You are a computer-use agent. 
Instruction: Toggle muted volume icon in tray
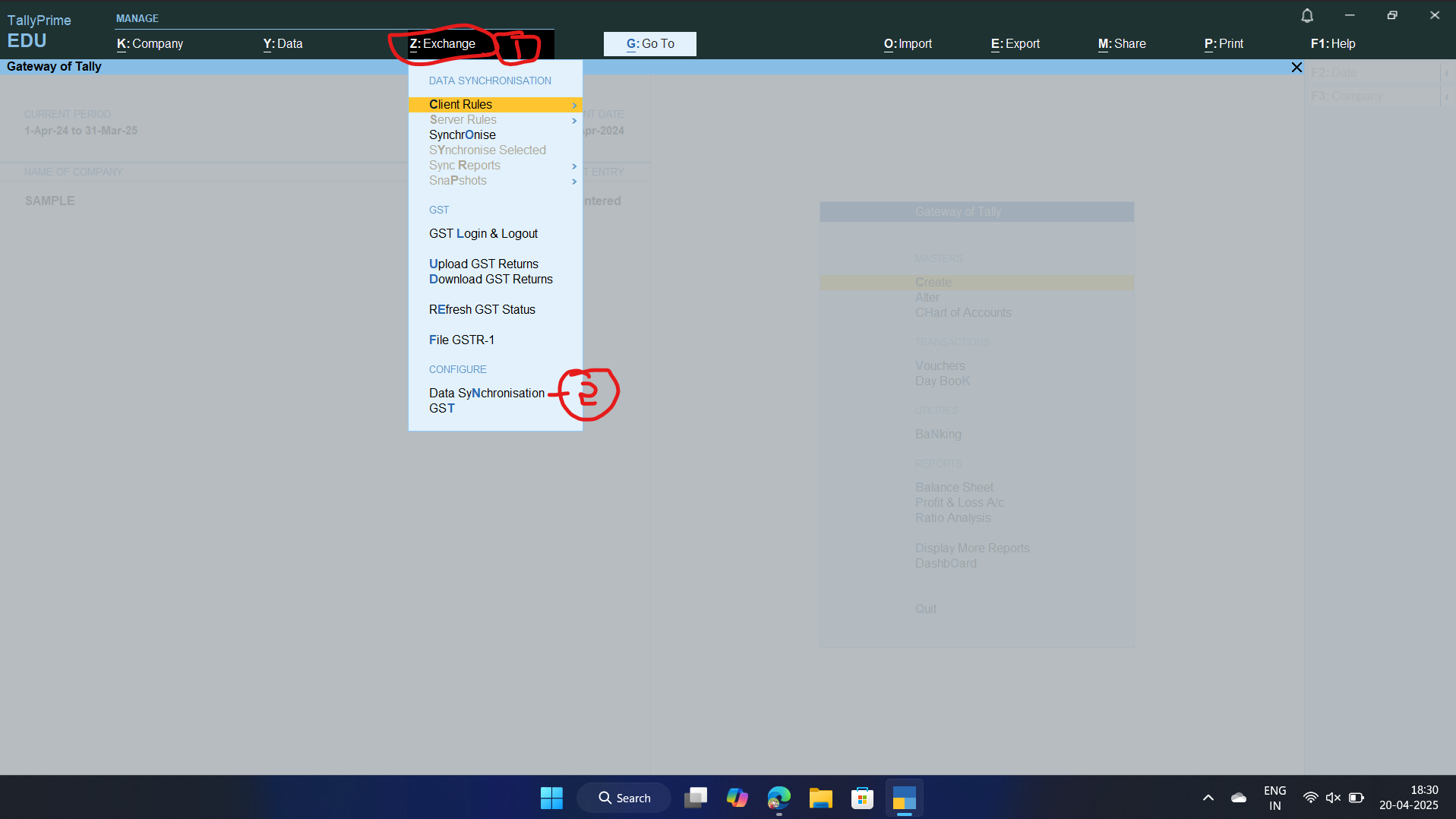(x=1333, y=798)
